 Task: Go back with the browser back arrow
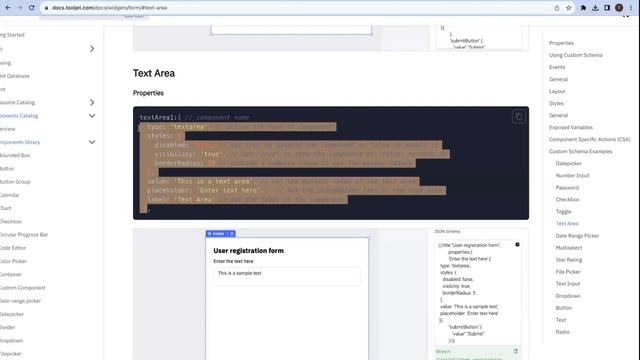coord(8,8)
